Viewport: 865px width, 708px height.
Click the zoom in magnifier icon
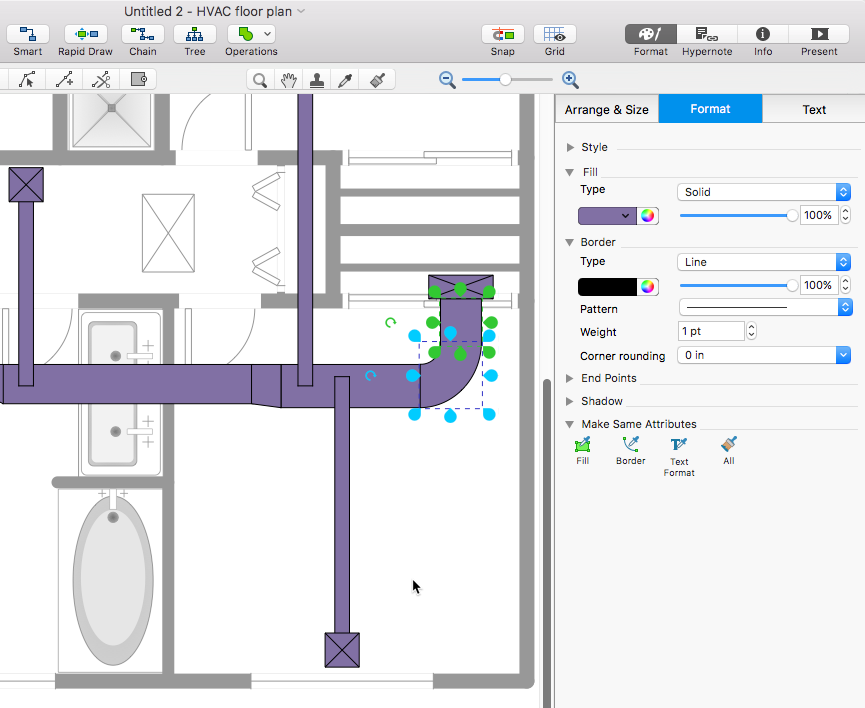[x=570, y=79]
